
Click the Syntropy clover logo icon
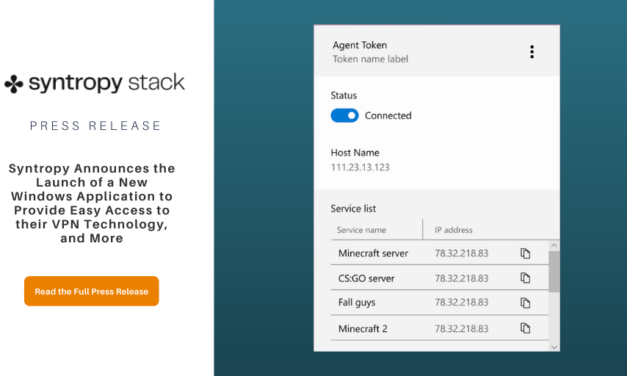pyautogui.click(x=14, y=84)
